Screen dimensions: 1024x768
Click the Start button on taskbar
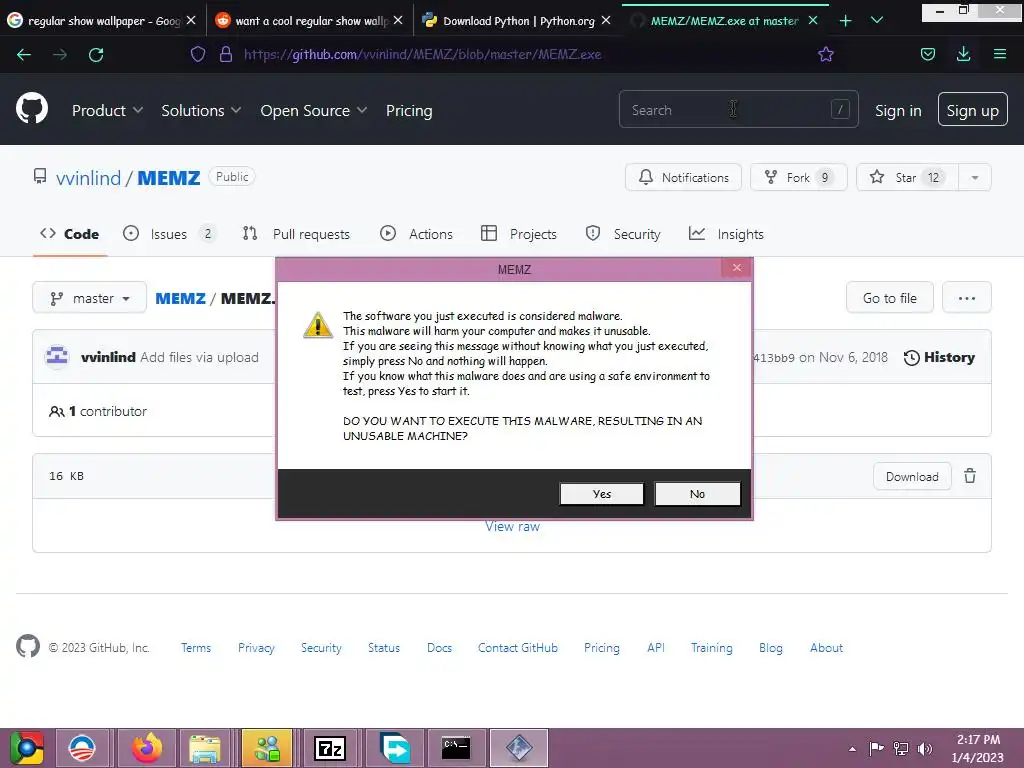point(26,748)
